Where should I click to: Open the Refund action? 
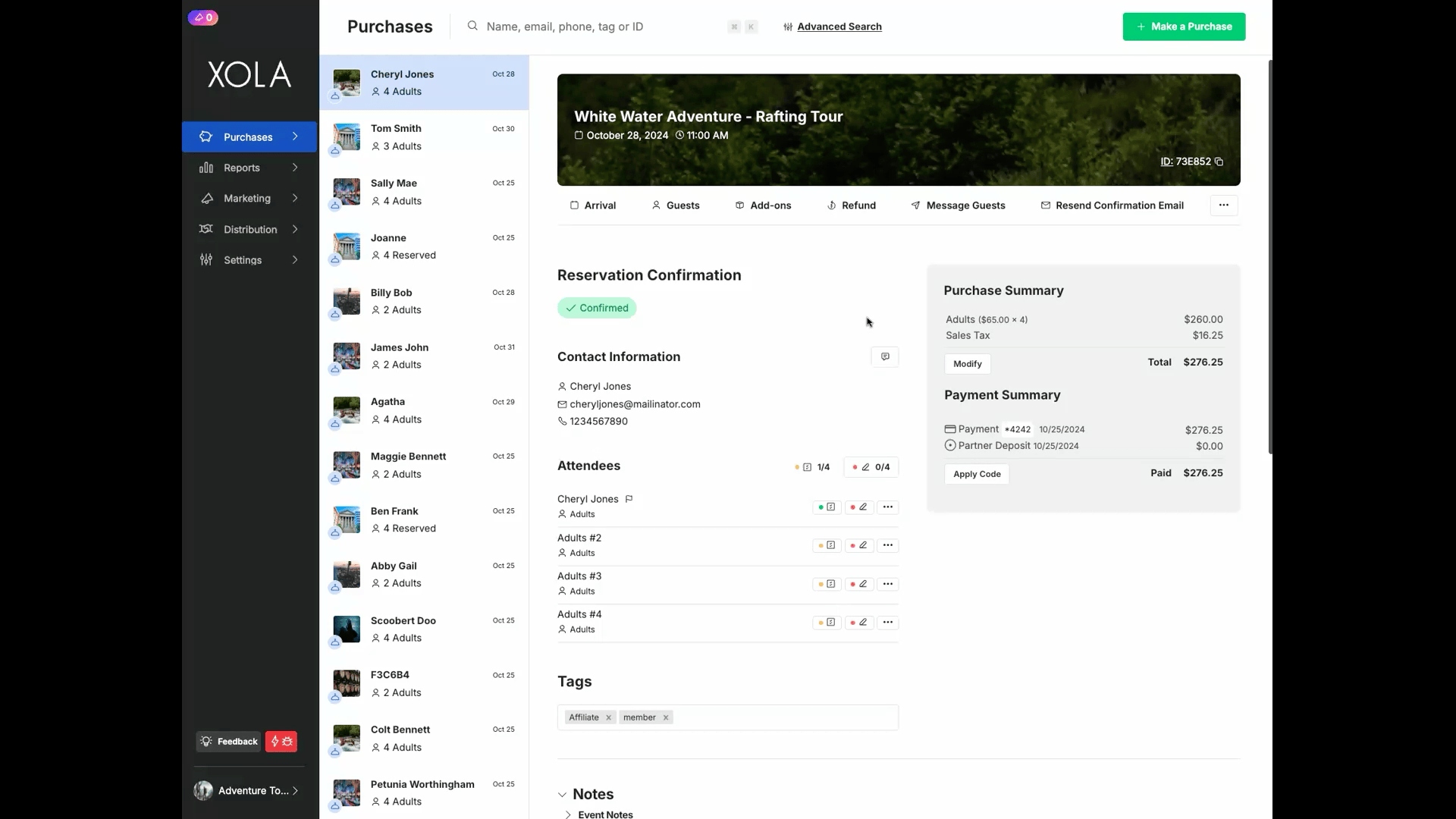pyautogui.click(x=851, y=206)
